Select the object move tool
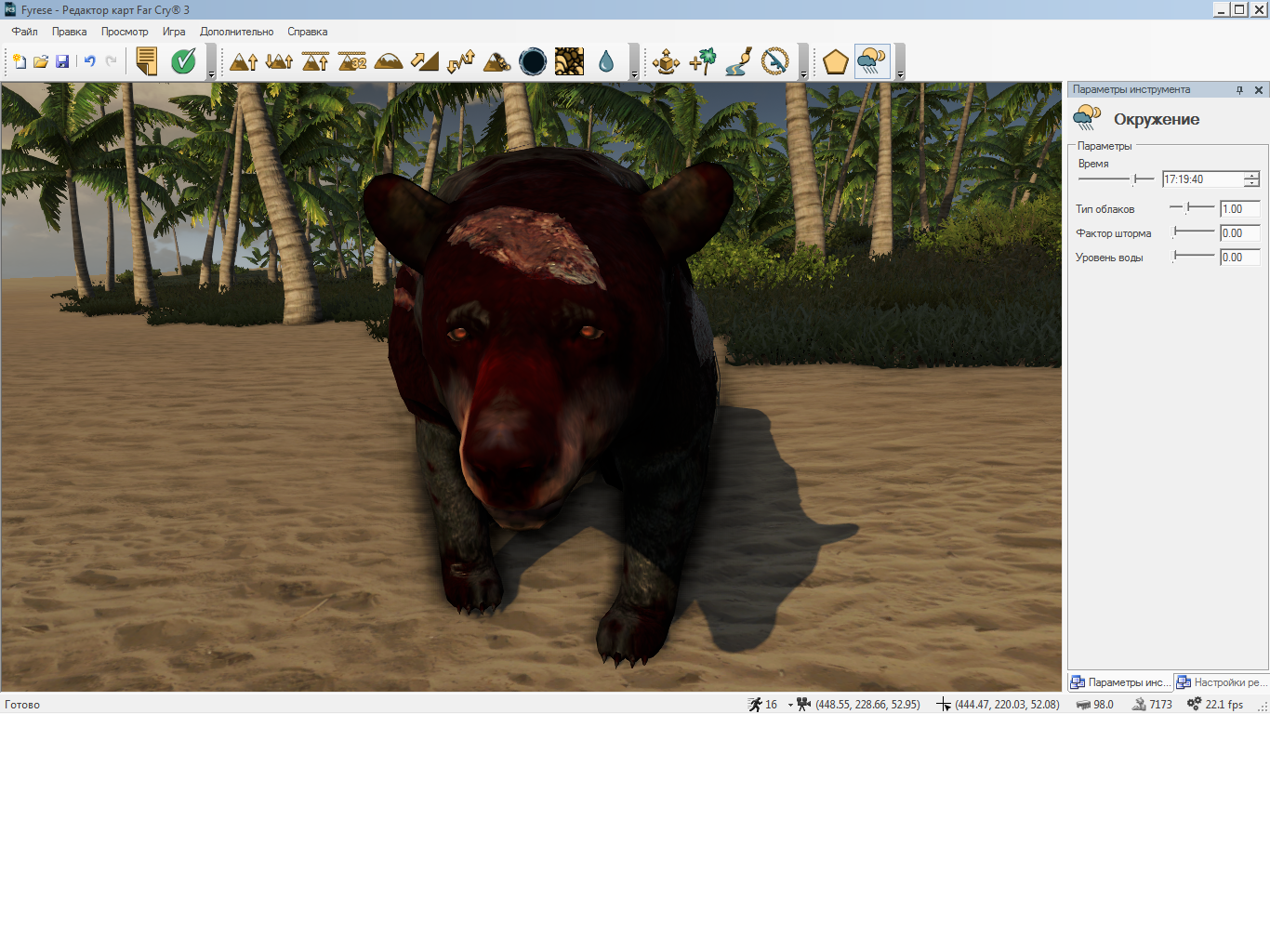Image resolution: width=1270 pixels, height=952 pixels. [666, 61]
